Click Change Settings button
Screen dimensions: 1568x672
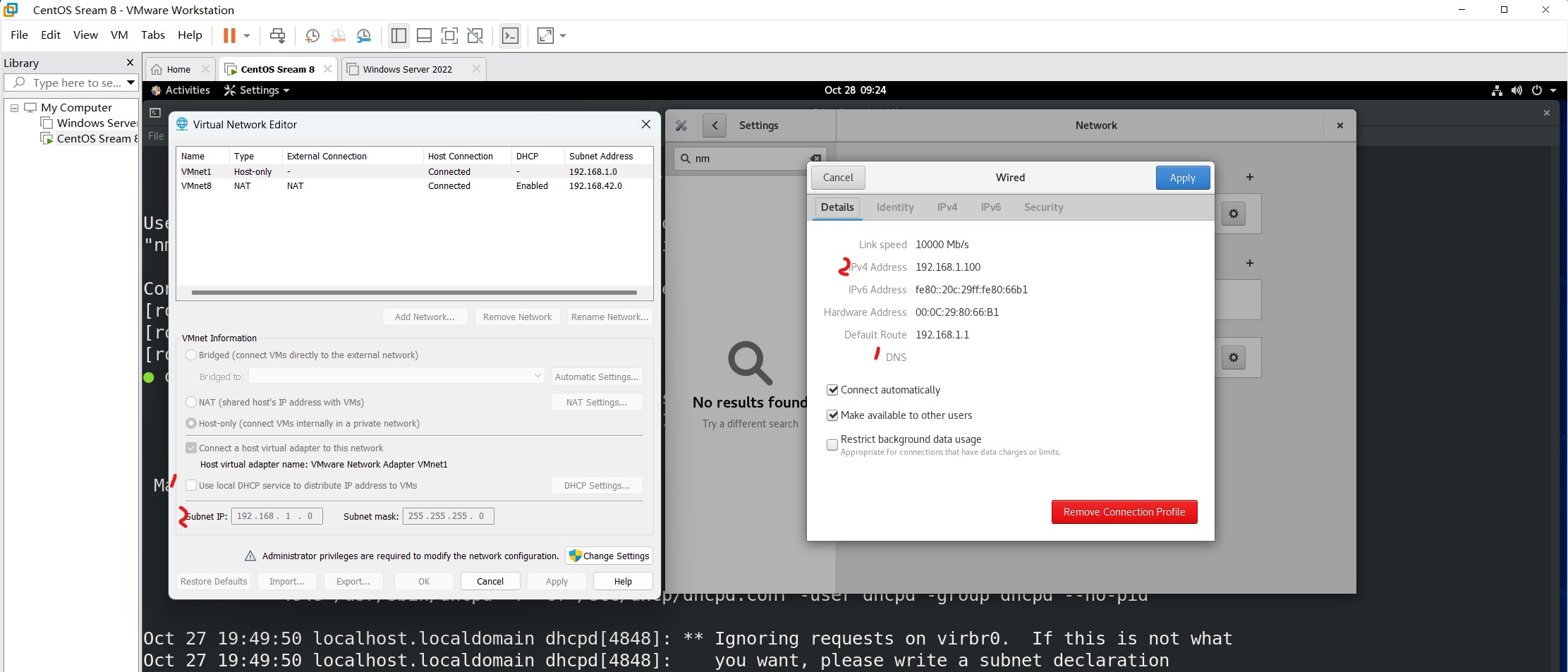pyautogui.click(x=609, y=556)
